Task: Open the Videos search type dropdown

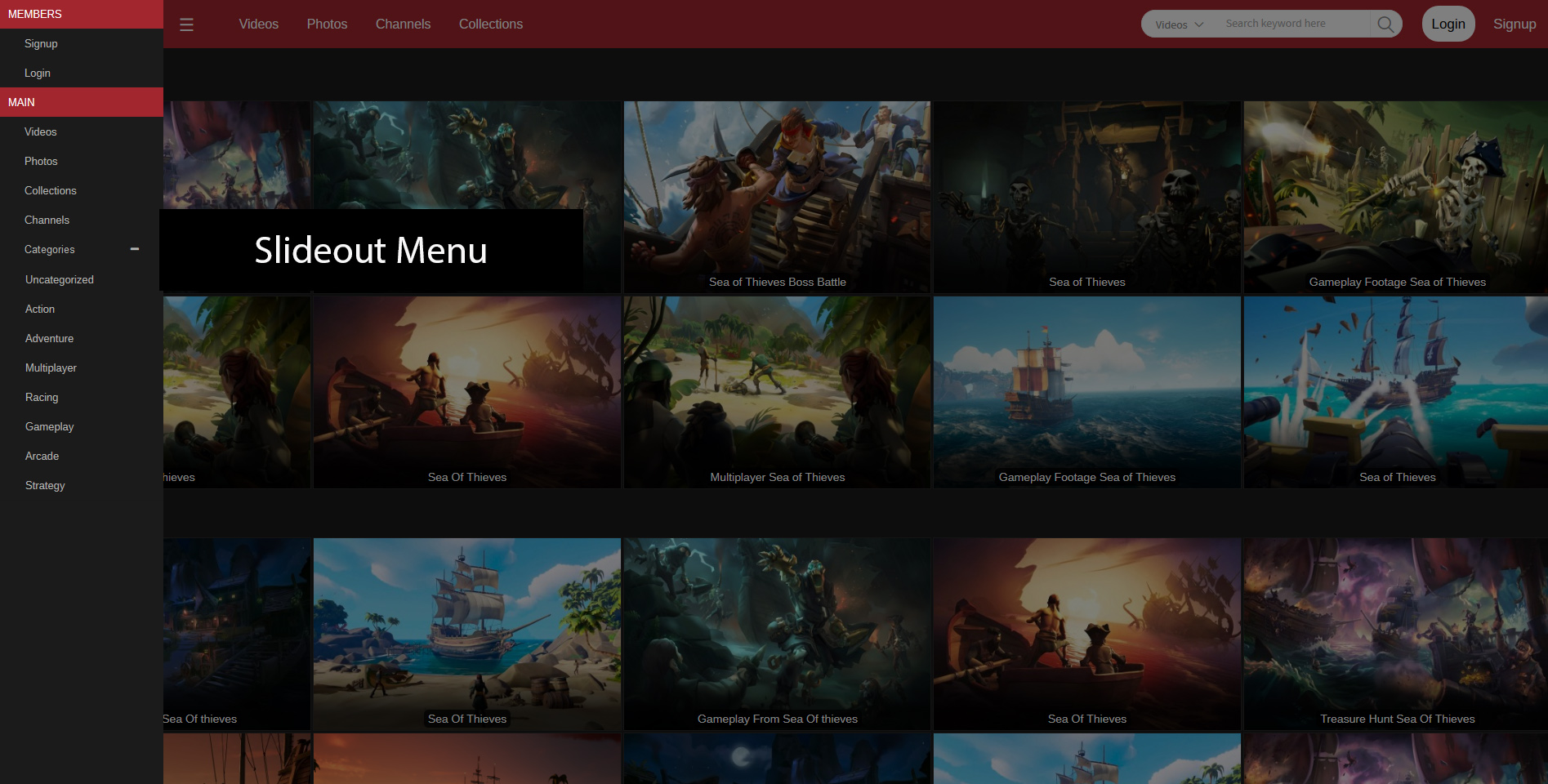Action: [1179, 24]
